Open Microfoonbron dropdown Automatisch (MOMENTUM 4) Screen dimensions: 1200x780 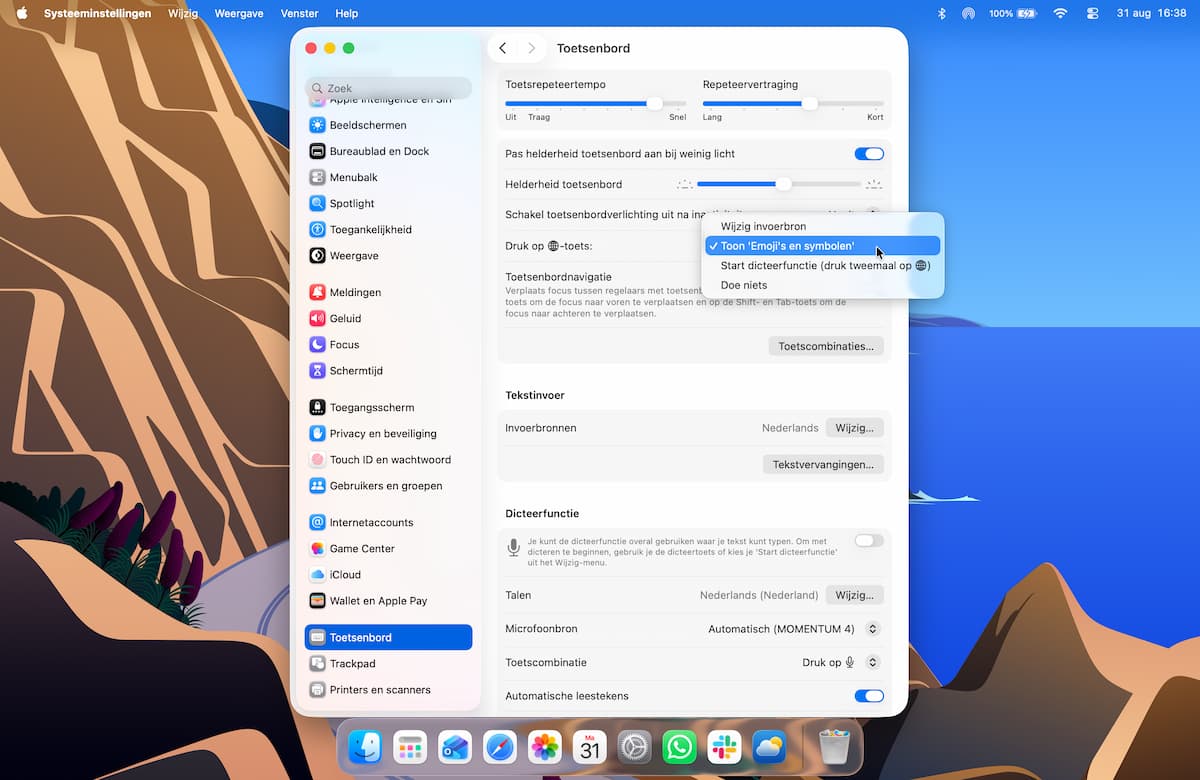pos(794,629)
